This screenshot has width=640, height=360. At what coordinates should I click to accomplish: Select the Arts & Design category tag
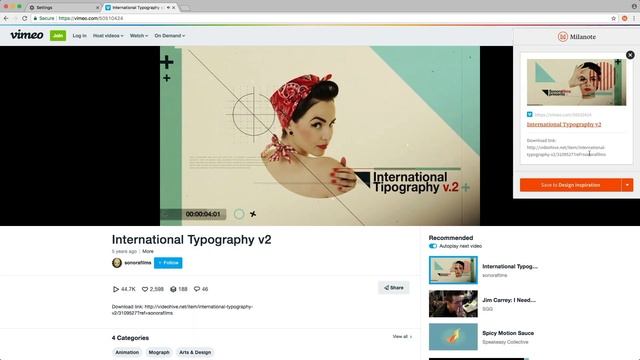click(x=195, y=352)
